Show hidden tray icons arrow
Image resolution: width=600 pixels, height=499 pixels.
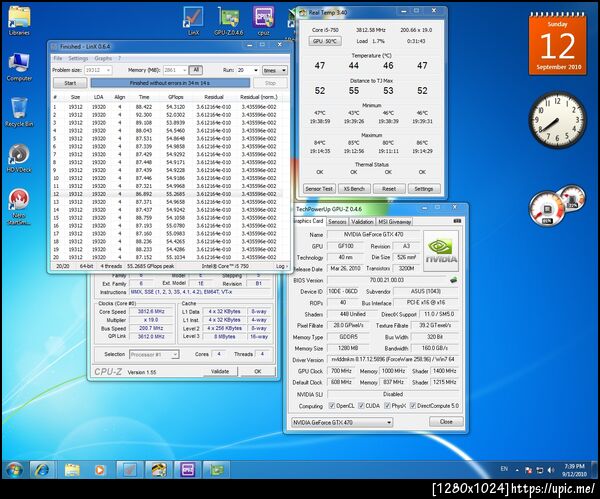pyautogui.click(x=517, y=470)
